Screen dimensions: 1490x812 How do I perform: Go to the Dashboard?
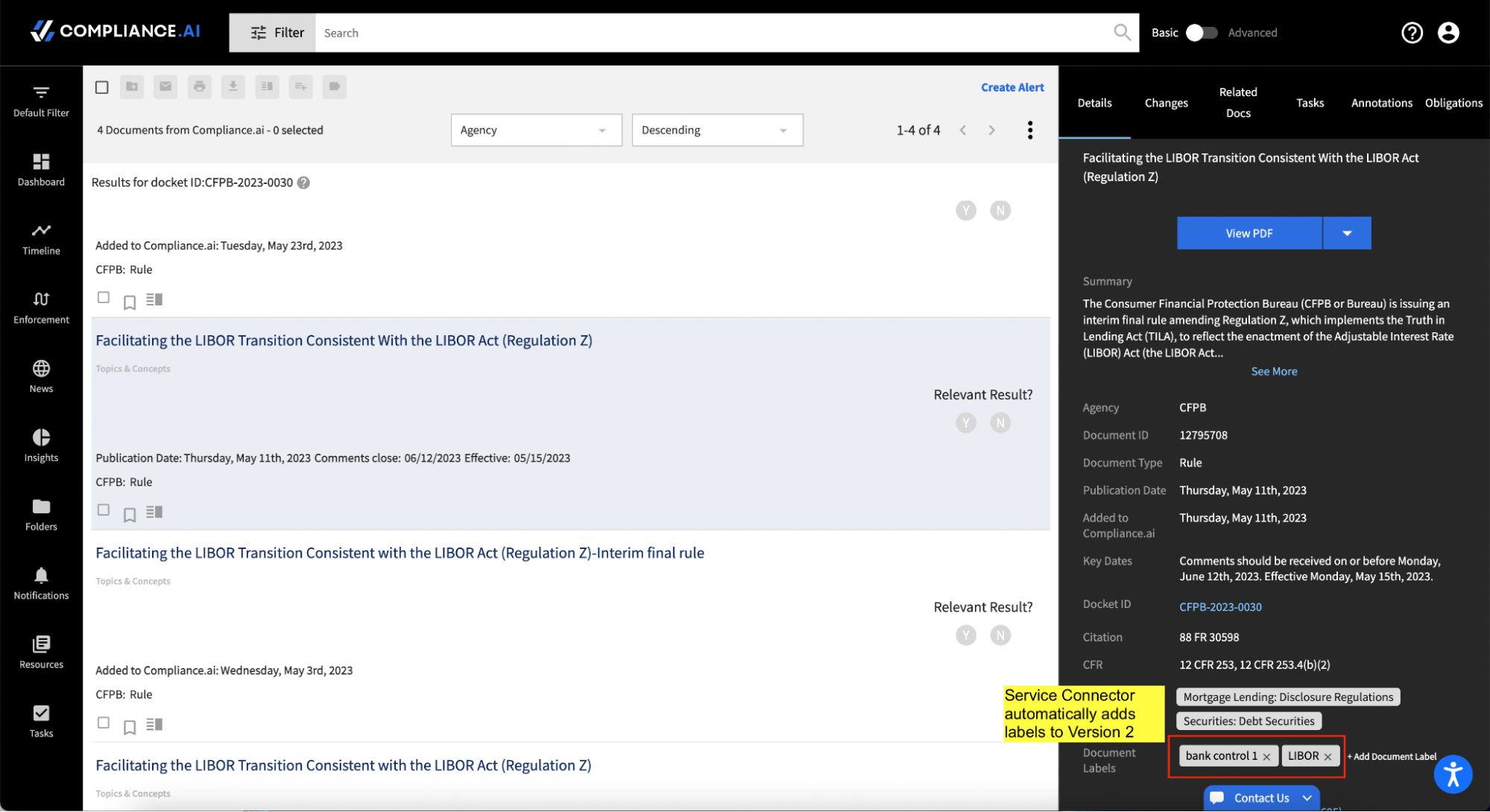pos(41,171)
